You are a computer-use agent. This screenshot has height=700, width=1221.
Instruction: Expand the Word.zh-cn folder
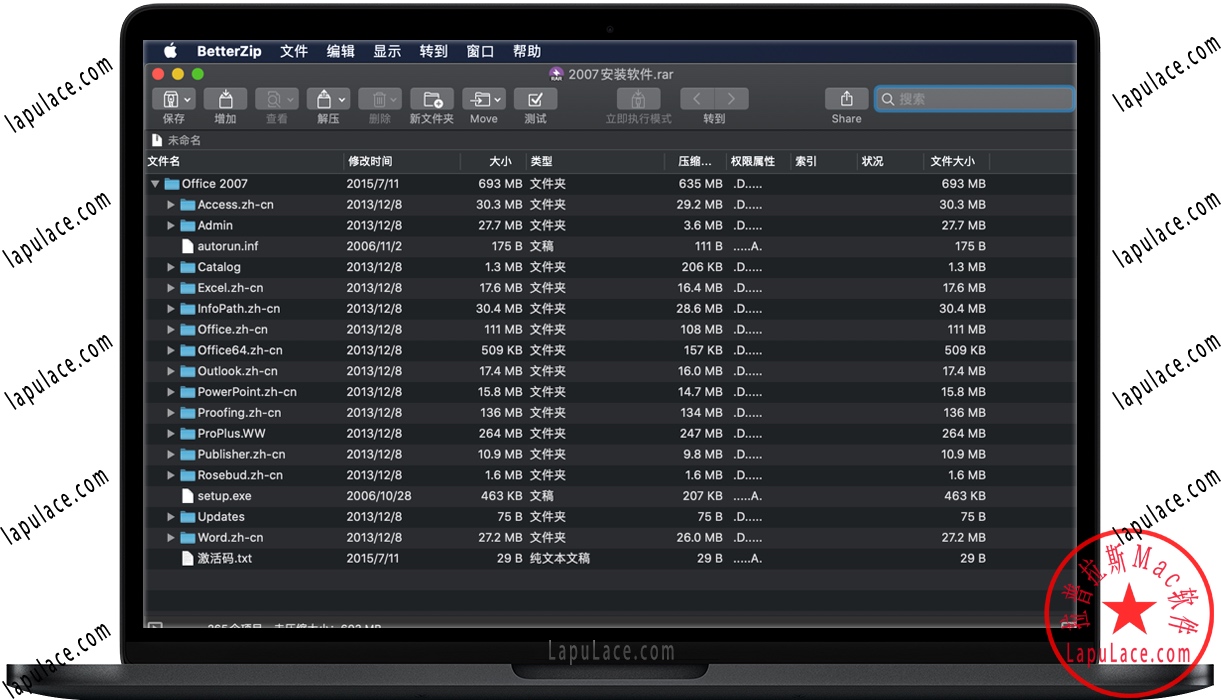(x=171, y=538)
